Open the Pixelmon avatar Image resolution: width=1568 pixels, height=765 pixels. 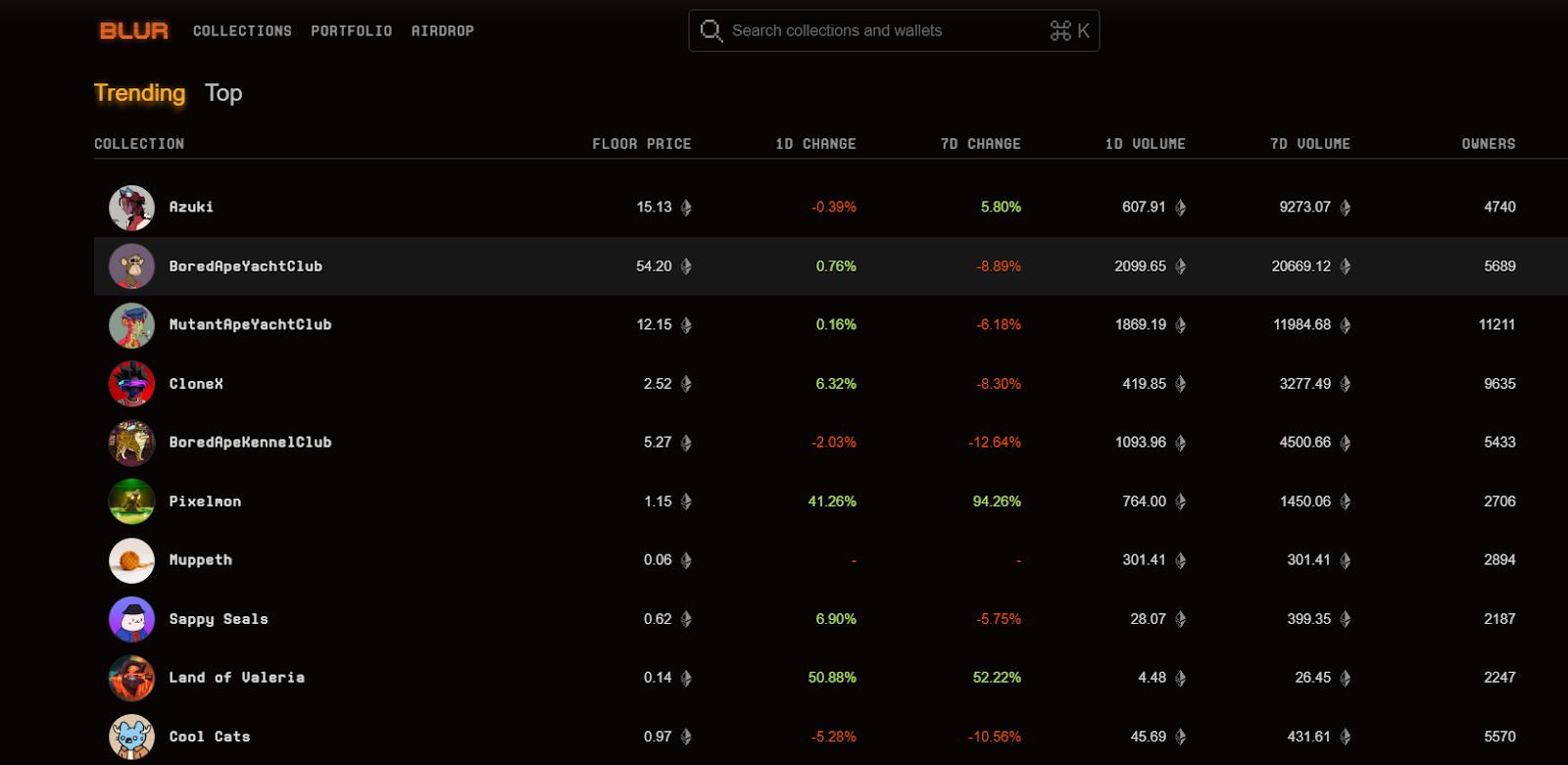coord(131,502)
